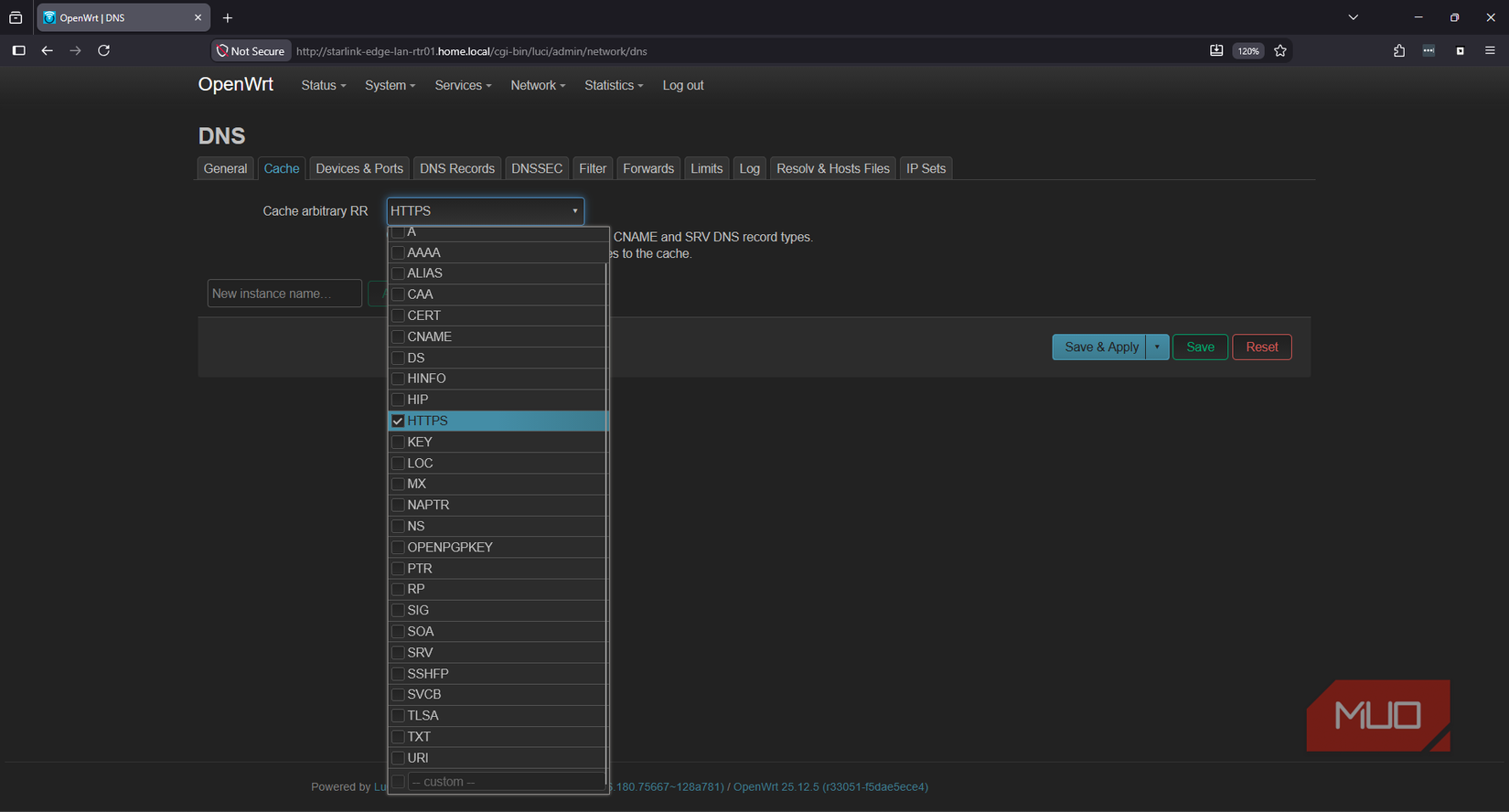Open browser hamburger menu
The height and width of the screenshot is (812, 1509).
pos(1490,51)
